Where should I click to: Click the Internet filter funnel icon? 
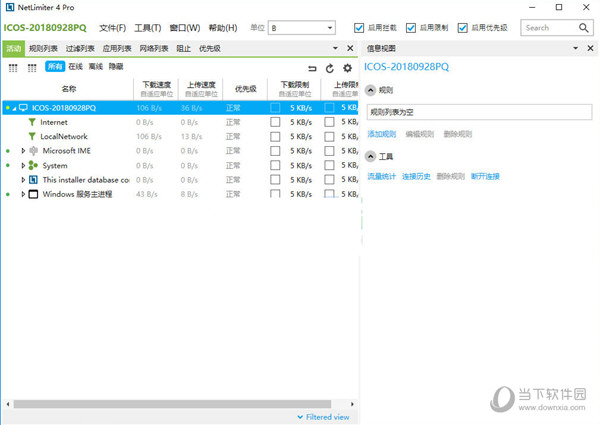pyautogui.click(x=32, y=122)
